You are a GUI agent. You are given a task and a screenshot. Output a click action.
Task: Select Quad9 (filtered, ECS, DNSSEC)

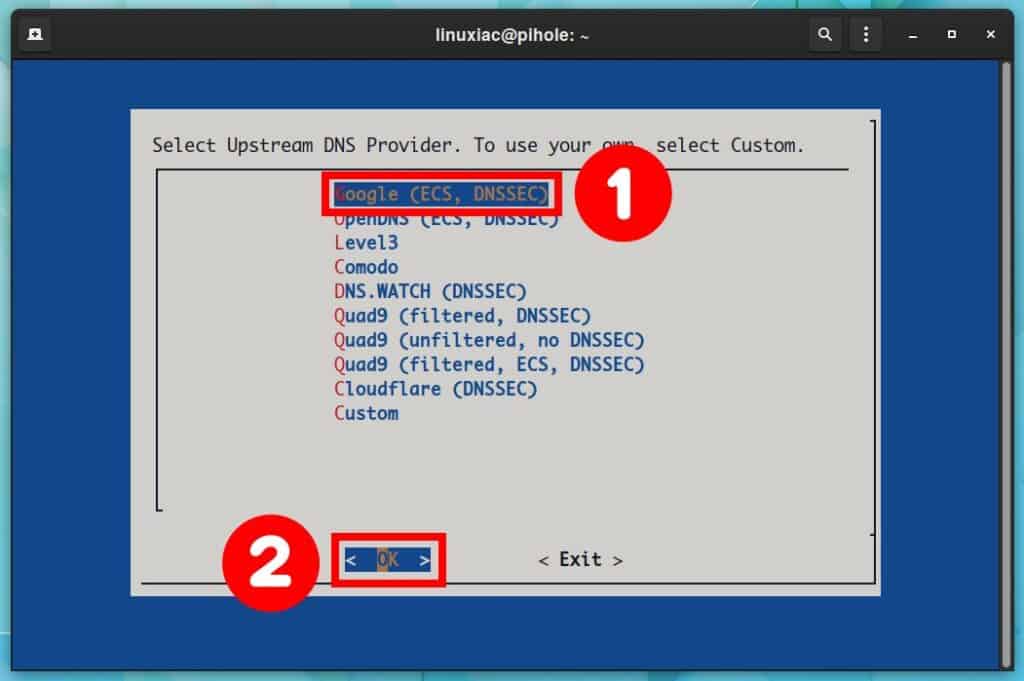(489, 364)
